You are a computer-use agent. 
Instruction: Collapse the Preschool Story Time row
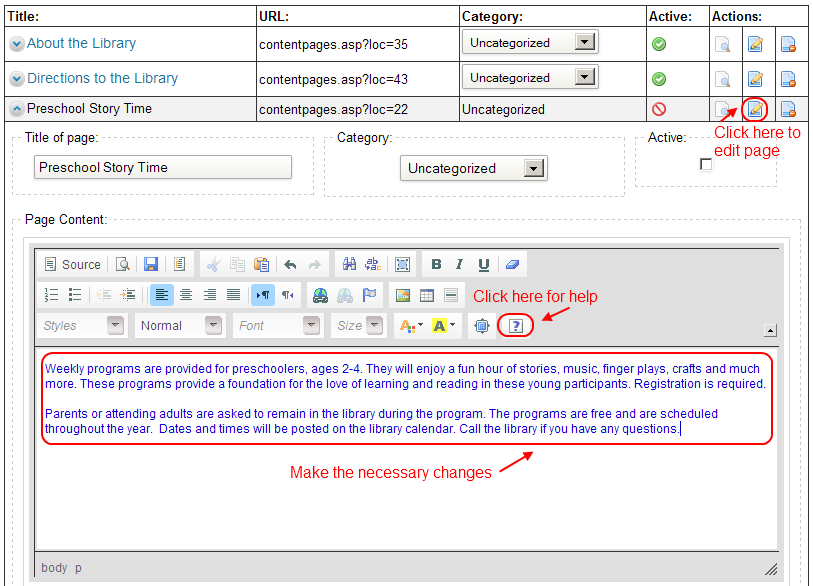[17, 109]
